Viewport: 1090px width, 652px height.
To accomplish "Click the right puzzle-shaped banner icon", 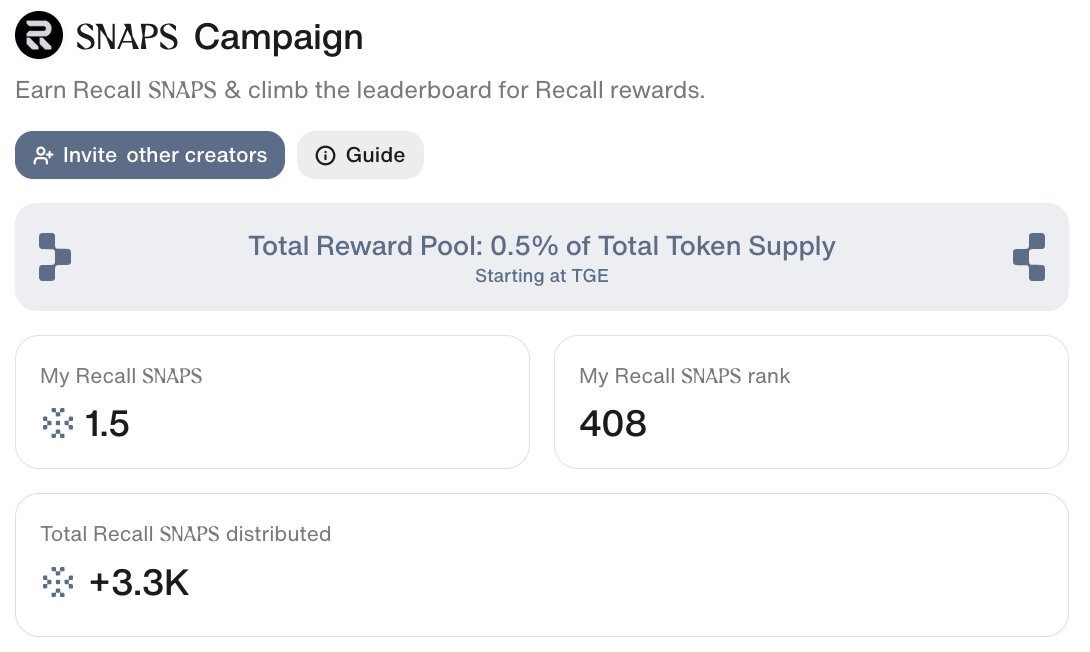I will [x=1029, y=257].
